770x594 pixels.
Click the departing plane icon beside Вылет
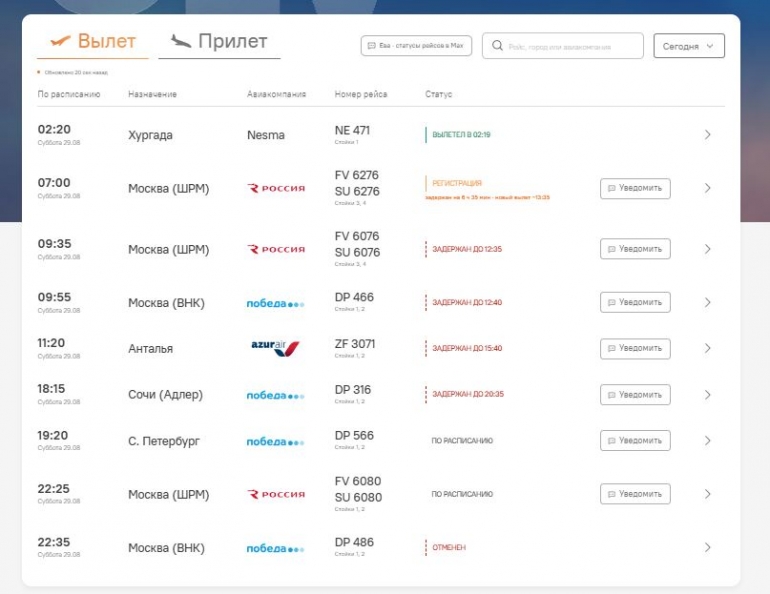coord(60,41)
